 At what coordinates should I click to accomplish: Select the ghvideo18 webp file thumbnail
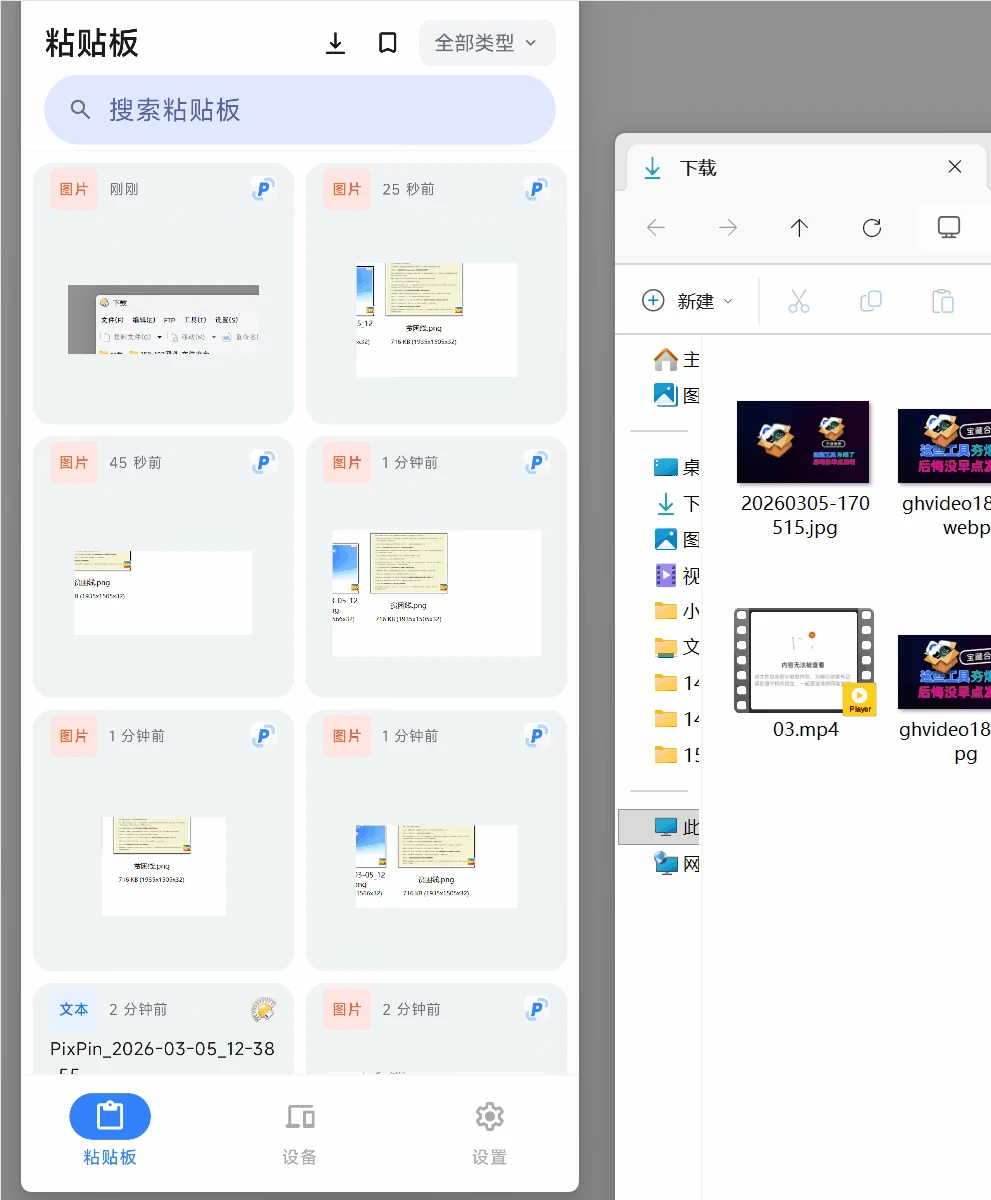click(x=944, y=446)
